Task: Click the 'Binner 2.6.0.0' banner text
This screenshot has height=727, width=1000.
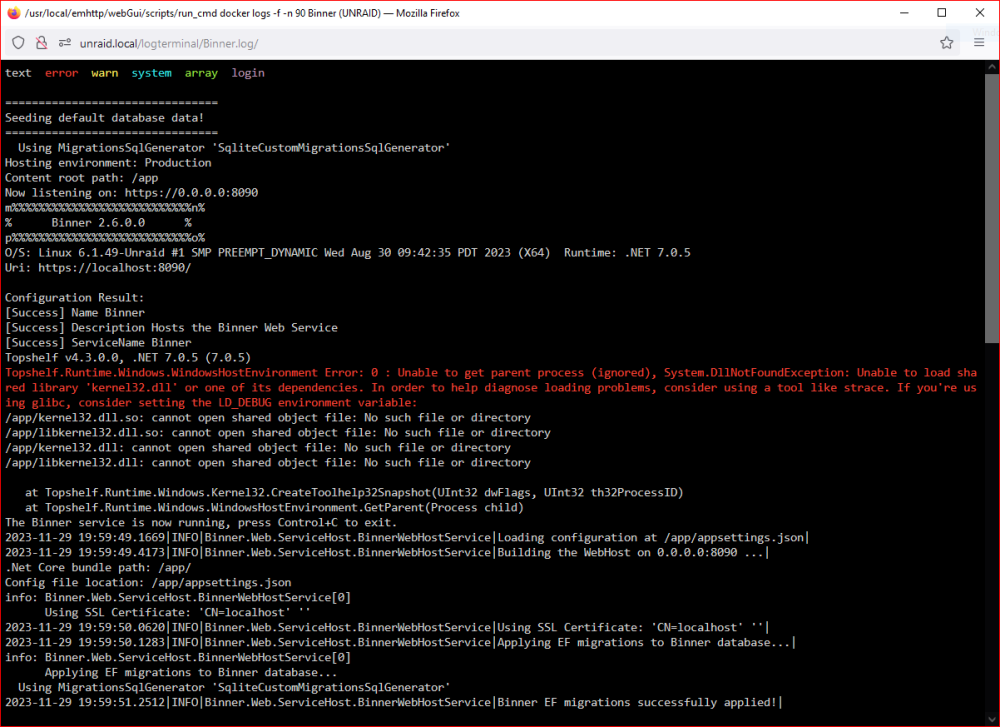Action: [x=98, y=223]
